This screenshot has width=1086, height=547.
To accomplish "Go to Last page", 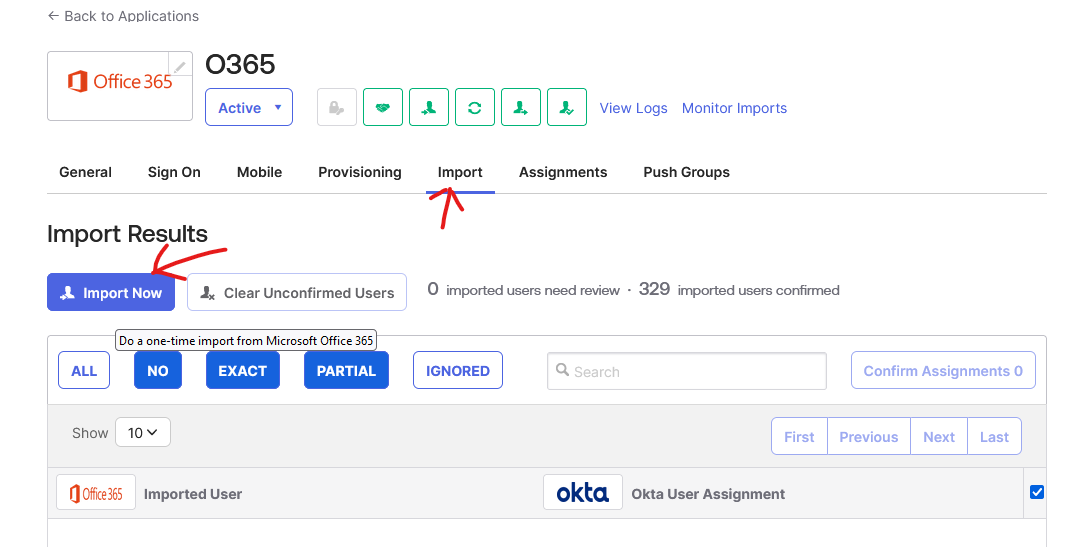I will point(994,436).
